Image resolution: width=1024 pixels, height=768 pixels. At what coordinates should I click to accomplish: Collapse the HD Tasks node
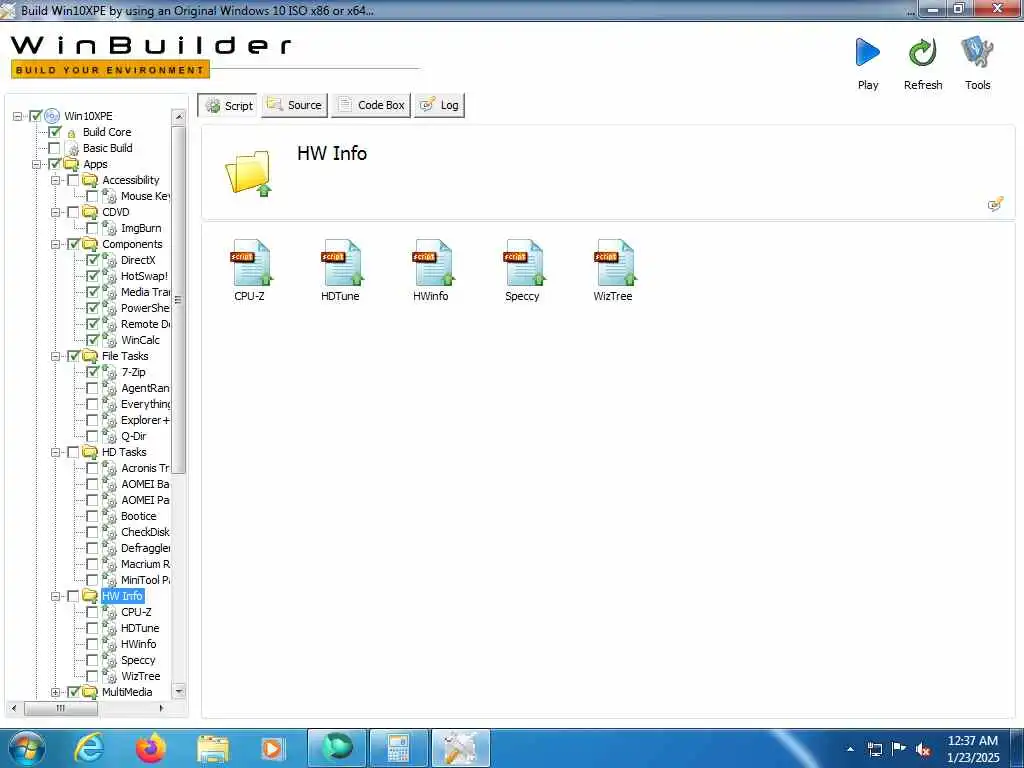click(56, 453)
